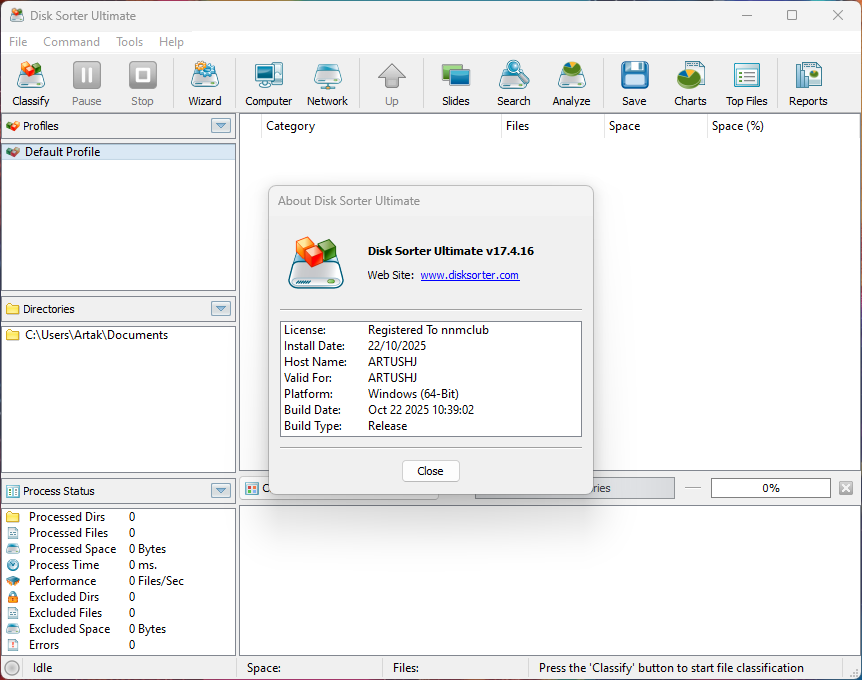The image size is (862, 680).
Task: Click the 'Registered To nnmclub' license text
Action: point(428,330)
